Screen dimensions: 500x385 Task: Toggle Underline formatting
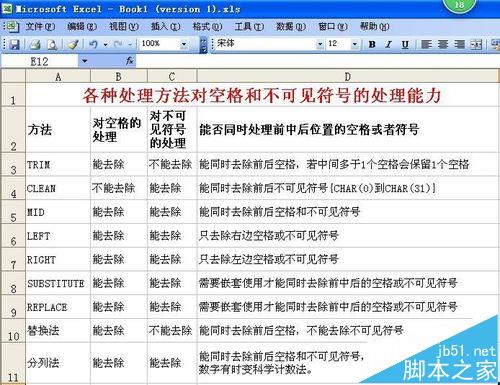(405, 44)
